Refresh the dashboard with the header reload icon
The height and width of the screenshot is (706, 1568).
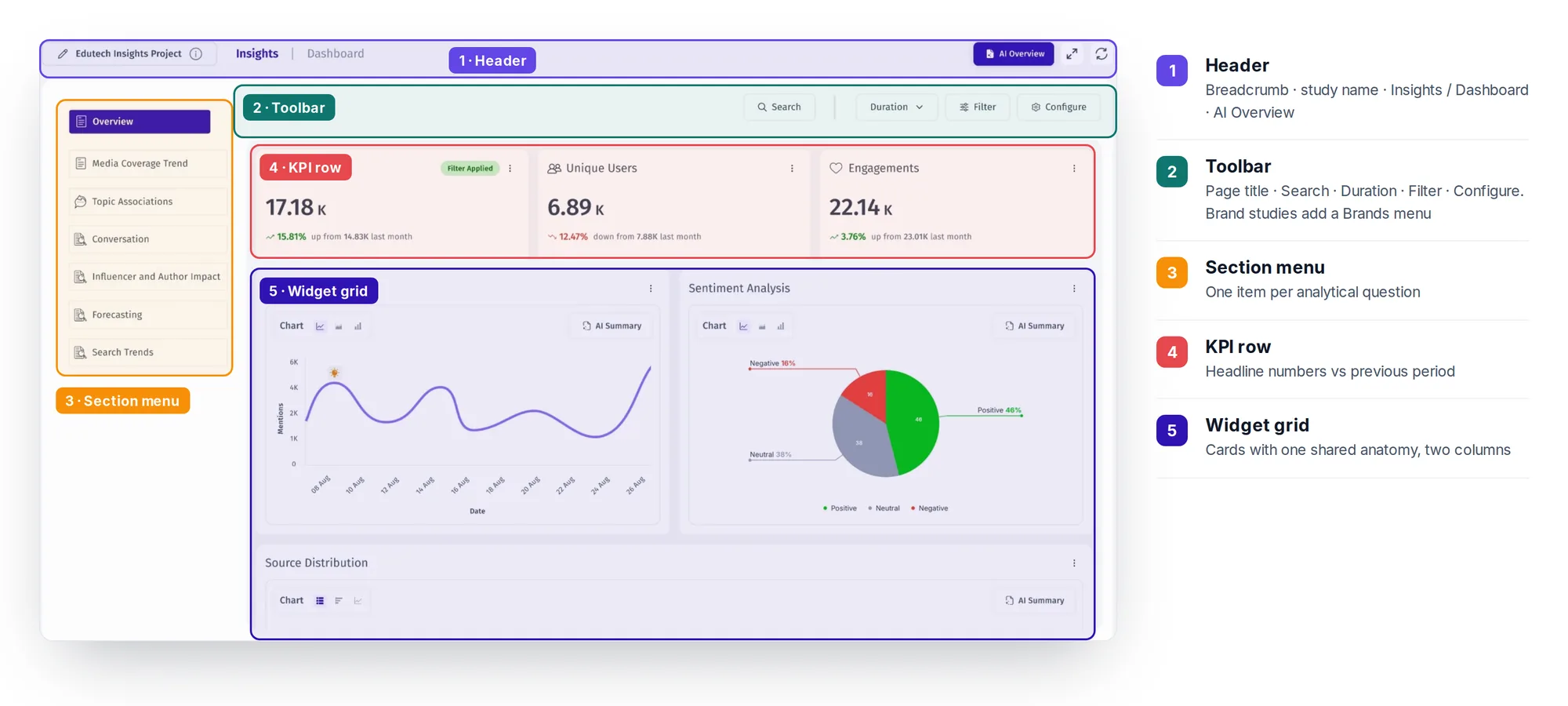click(x=1102, y=53)
